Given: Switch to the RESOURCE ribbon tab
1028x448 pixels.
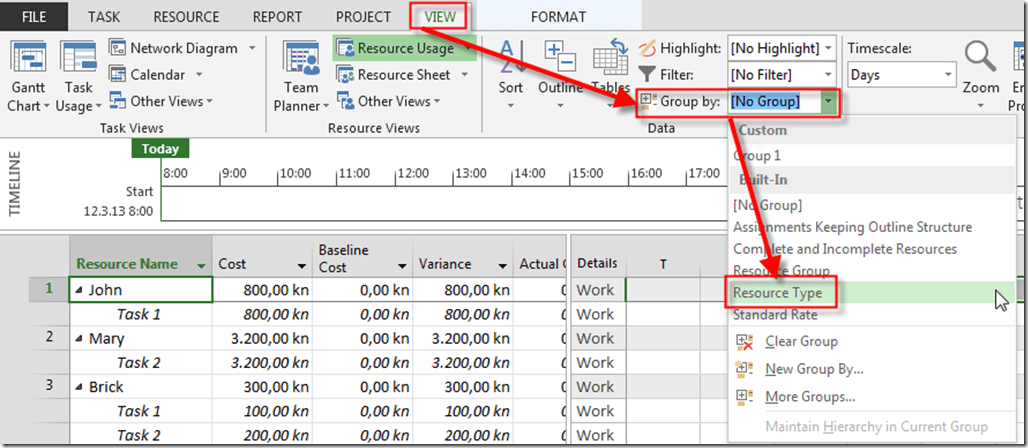Looking at the screenshot, I should pyautogui.click(x=186, y=17).
